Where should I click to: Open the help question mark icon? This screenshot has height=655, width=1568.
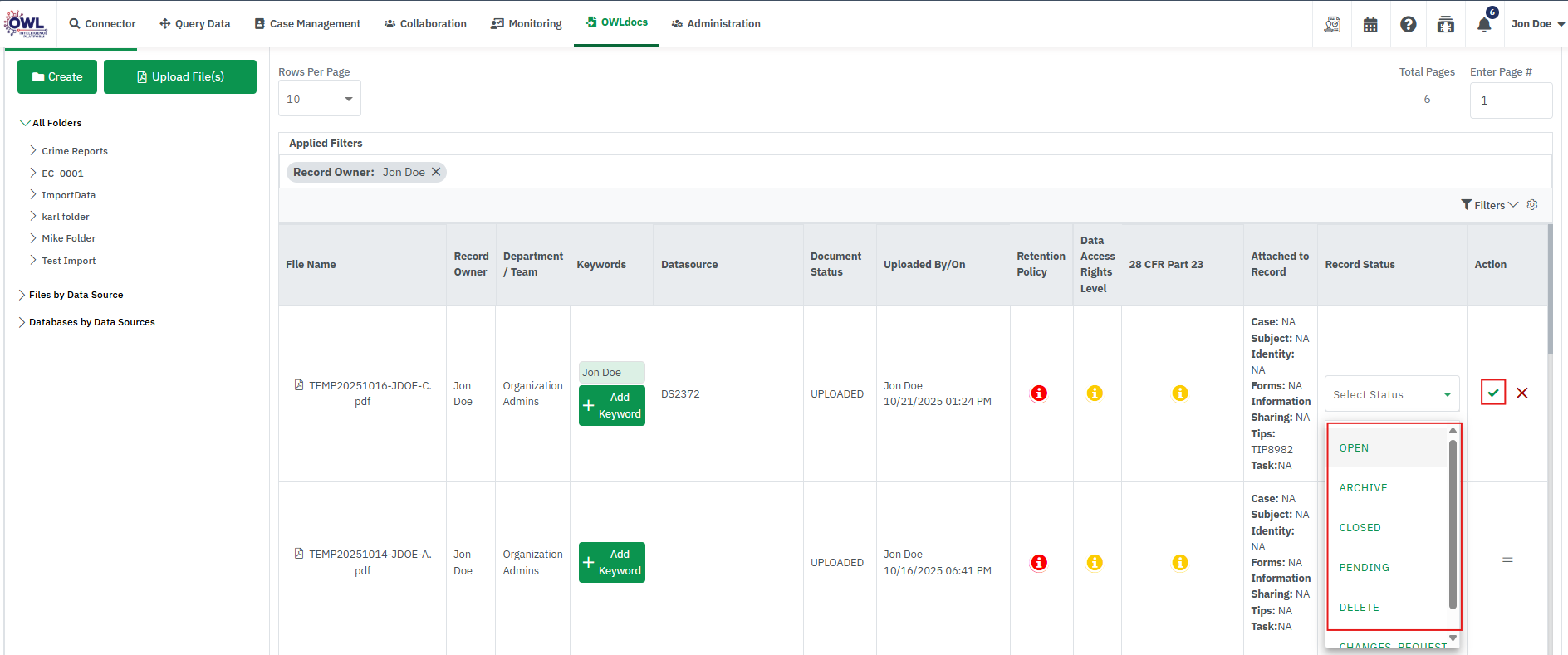[1408, 24]
